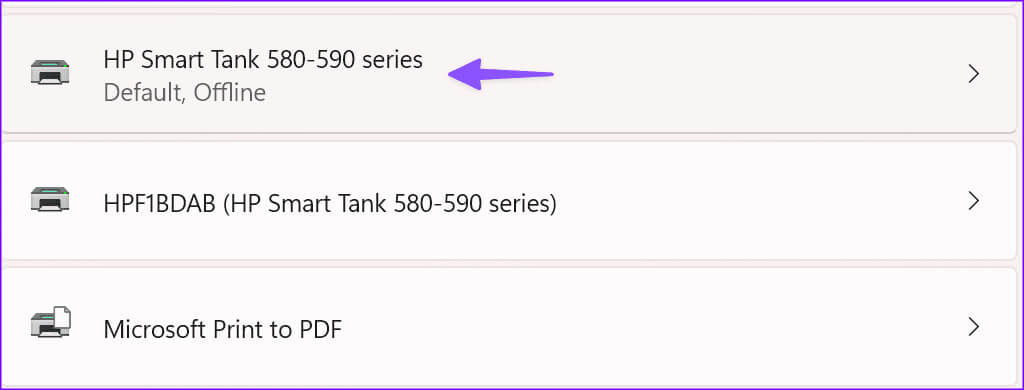Viewport: 1024px width, 390px height.
Task: Select the HPF1BDAB (HP Smart Tank 580-590 series) label
Action: click(330, 204)
